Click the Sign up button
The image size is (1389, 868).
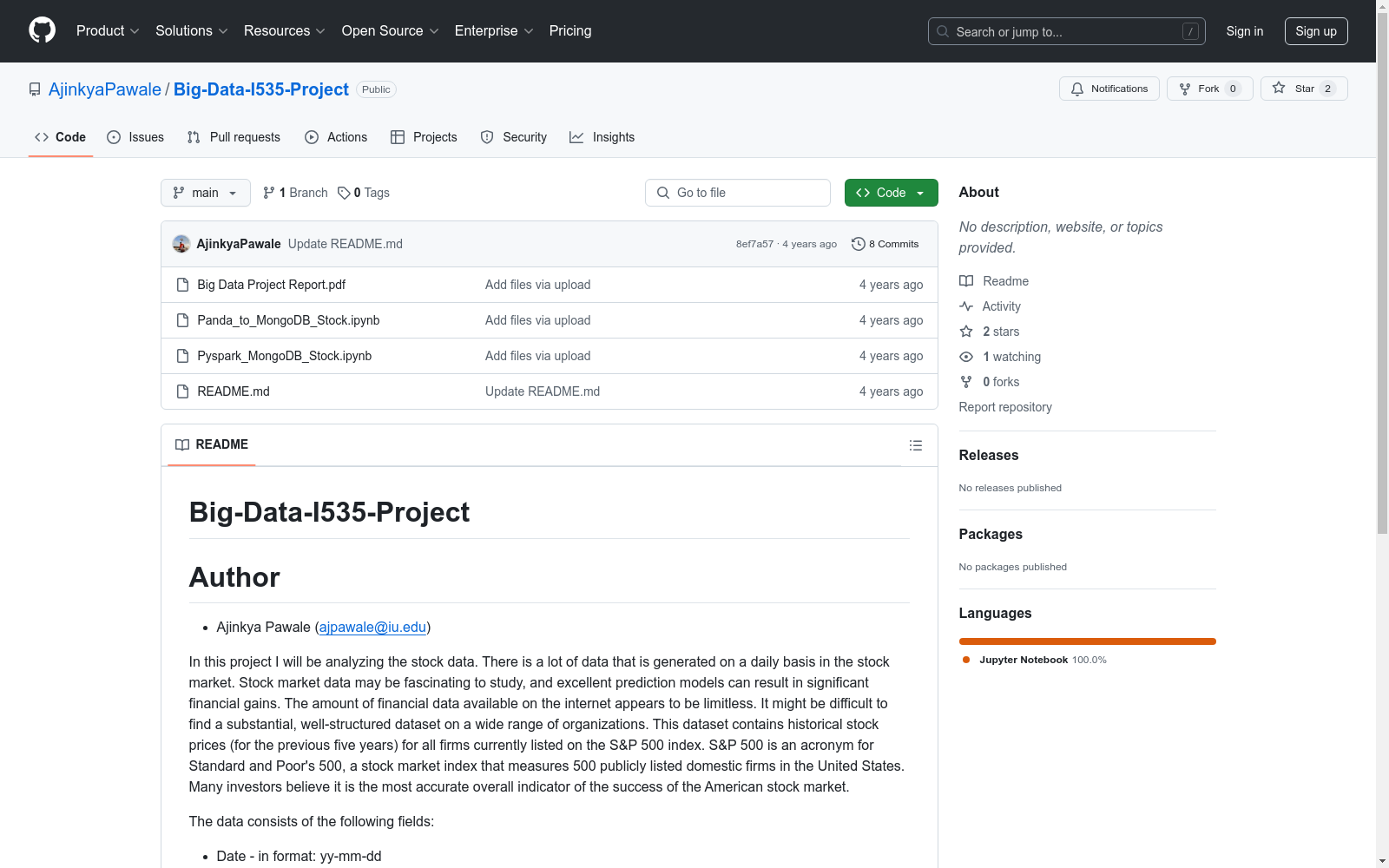(x=1316, y=31)
